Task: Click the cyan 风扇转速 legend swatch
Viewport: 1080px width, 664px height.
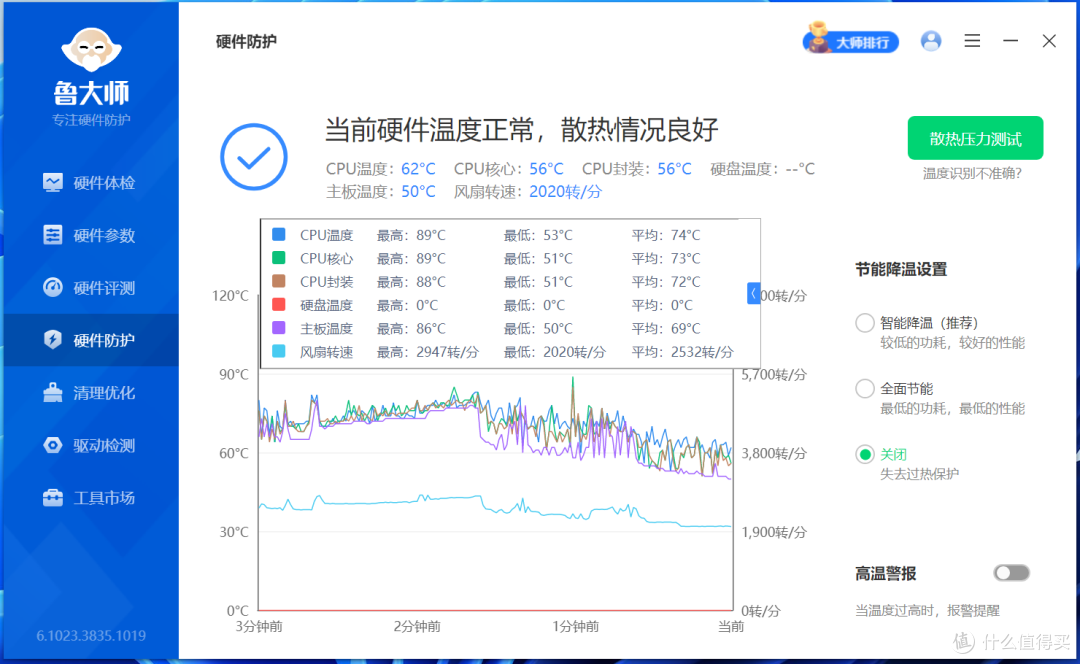Action: tap(279, 351)
